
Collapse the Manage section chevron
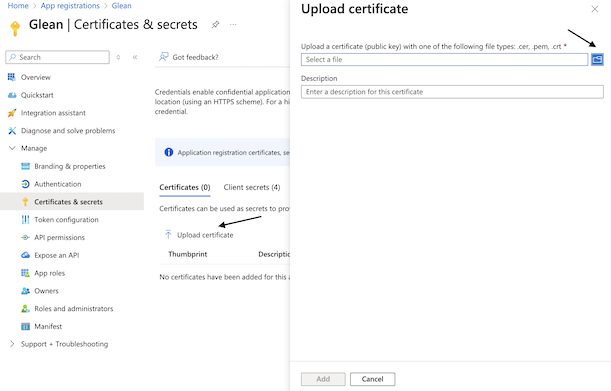12,148
